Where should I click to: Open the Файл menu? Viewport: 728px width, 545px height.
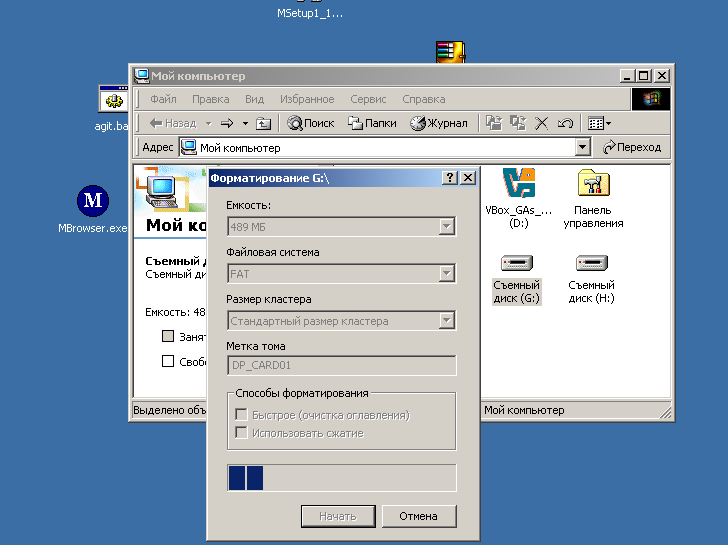click(163, 99)
